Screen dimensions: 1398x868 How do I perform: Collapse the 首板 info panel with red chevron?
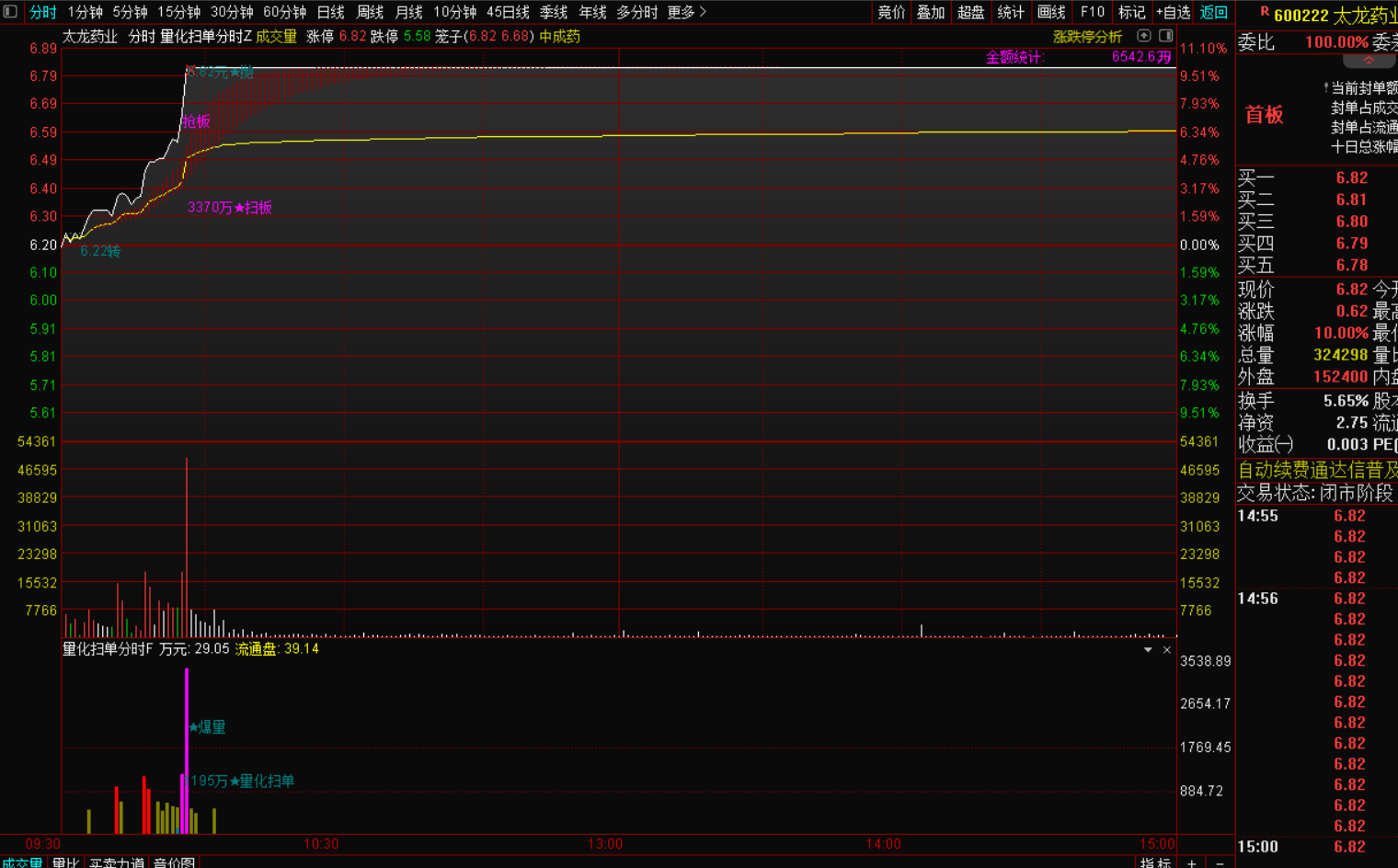(1369, 61)
